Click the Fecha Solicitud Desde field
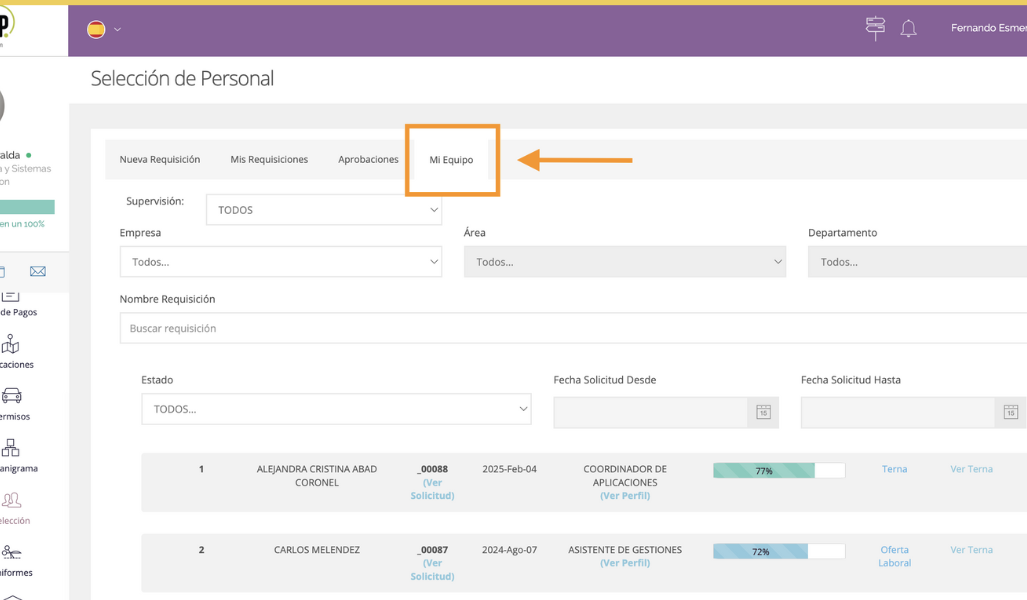Image resolution: width=1027 pixels, height=600 pixels. 650,412
